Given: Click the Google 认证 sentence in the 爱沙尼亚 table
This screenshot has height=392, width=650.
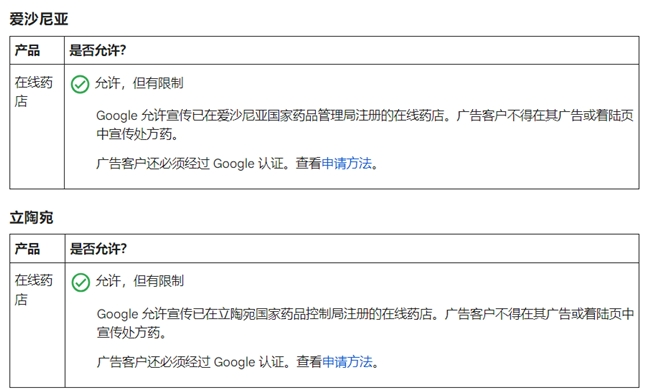Looking at the screenshot, I should point(237,163).
